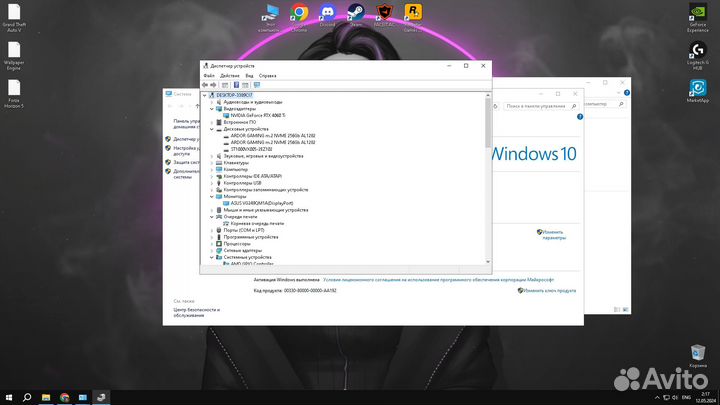Select the ST1000VX005 disk drive
Viewport: 720px width, 405px height.
pos(251,149)
